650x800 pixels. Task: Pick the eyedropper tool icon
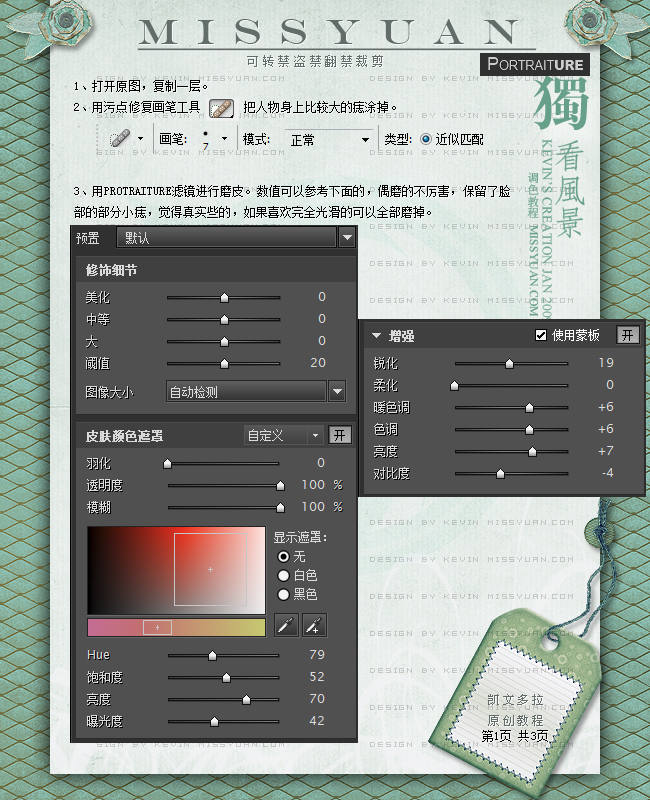coord(286,625)
